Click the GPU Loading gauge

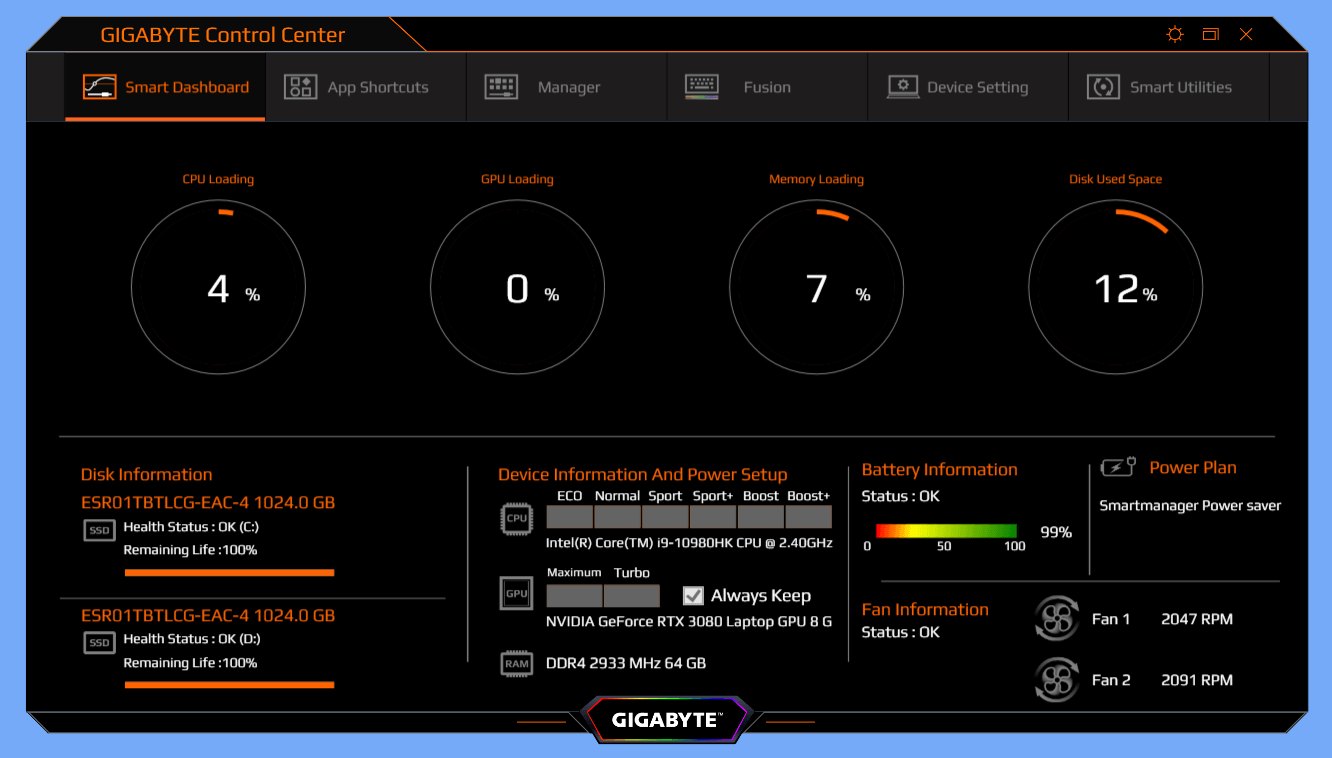517,289
